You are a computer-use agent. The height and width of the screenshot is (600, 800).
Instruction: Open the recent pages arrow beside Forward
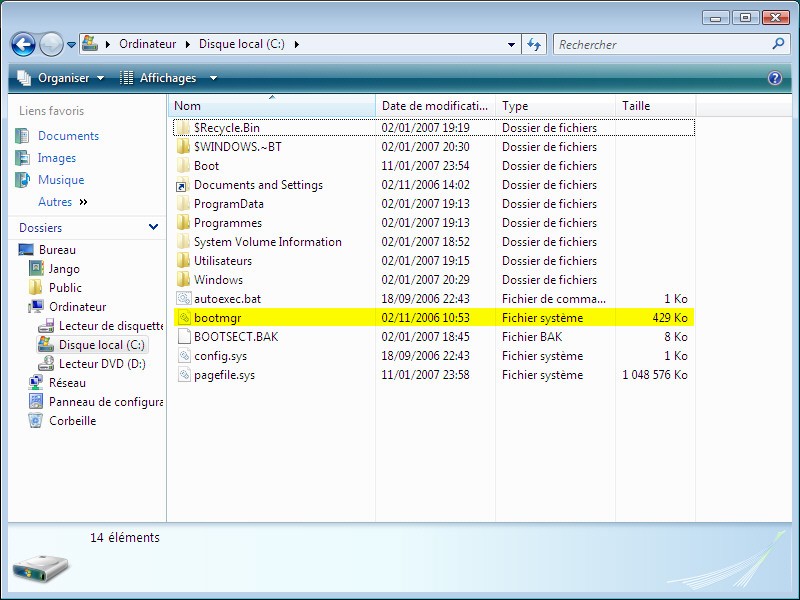[71, 45]
